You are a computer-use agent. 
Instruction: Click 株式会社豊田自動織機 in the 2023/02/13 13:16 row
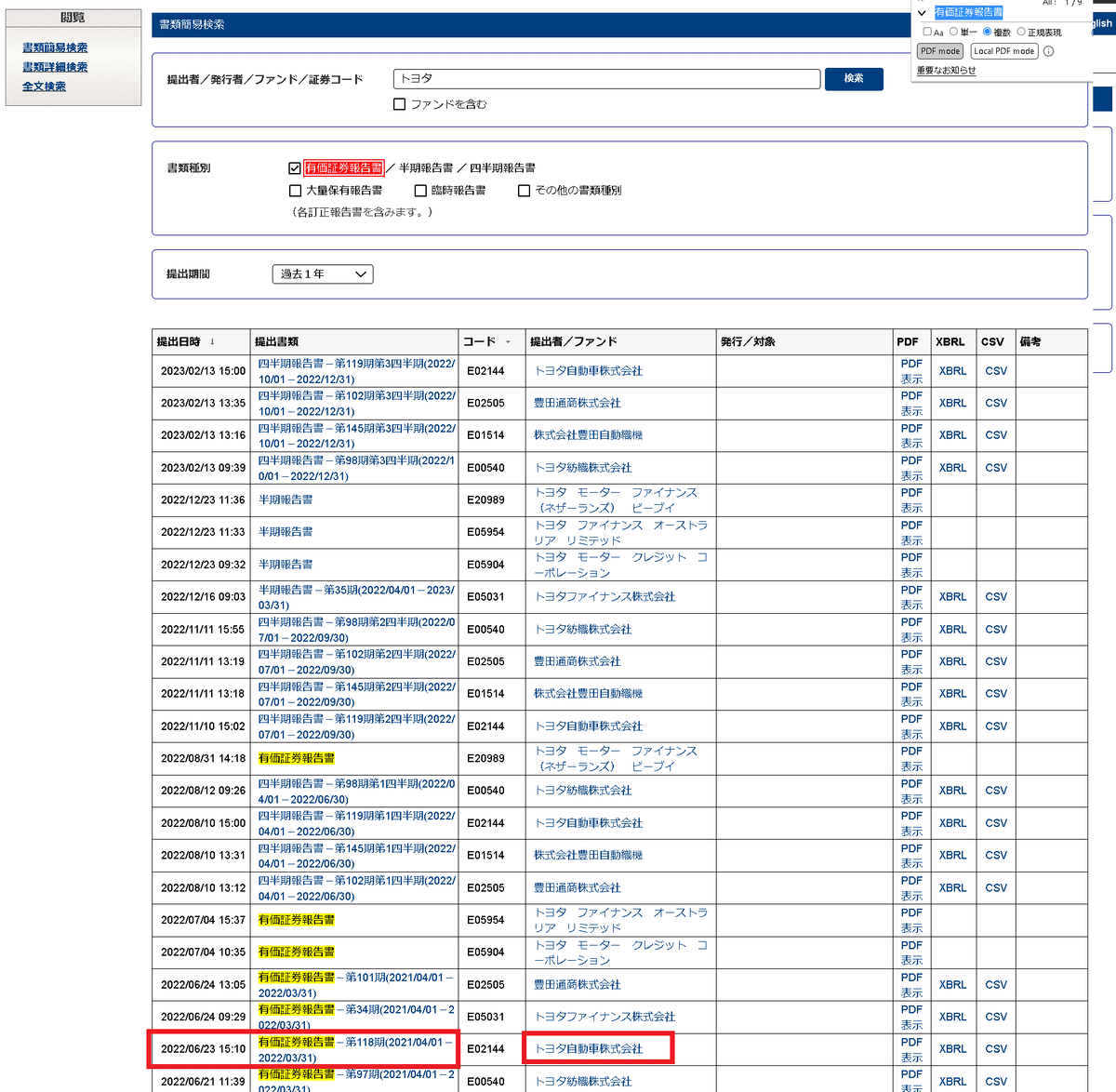588,435
